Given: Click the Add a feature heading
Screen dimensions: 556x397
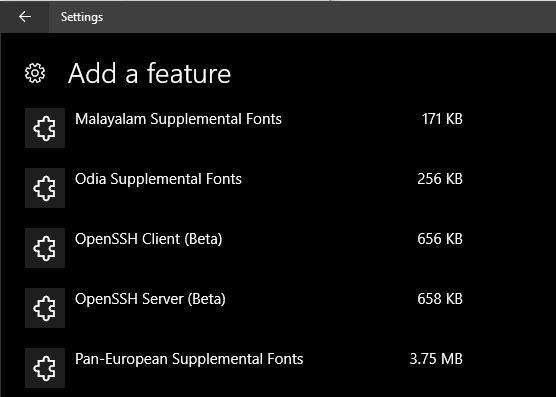Looking at the screenshot, I should coord(149,74).
